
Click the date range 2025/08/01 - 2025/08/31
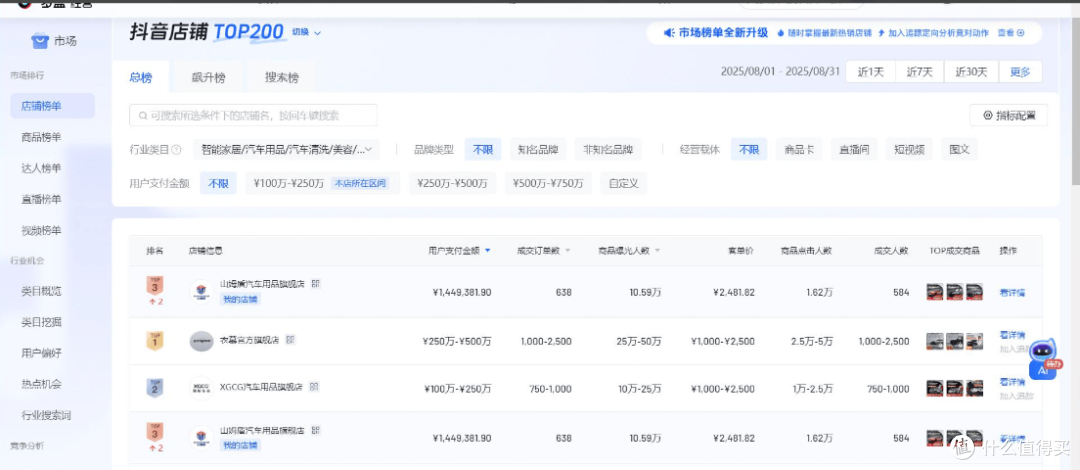(780, 72)
